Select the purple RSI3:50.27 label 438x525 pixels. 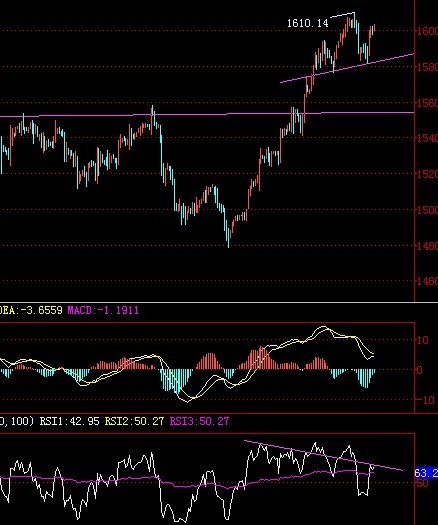point(199,421)
